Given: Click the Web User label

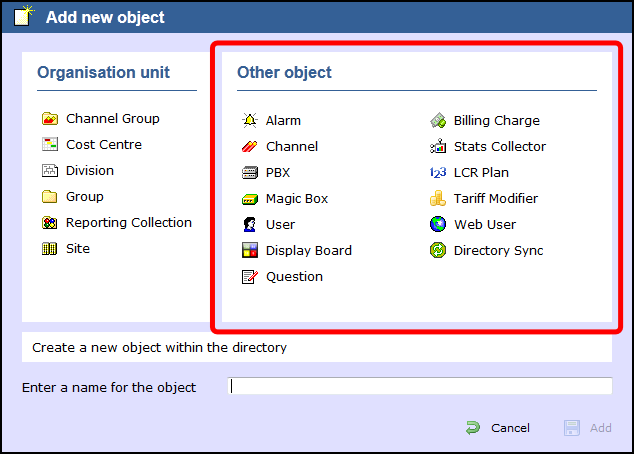Looking at the screenshot, I should (484, 225).
